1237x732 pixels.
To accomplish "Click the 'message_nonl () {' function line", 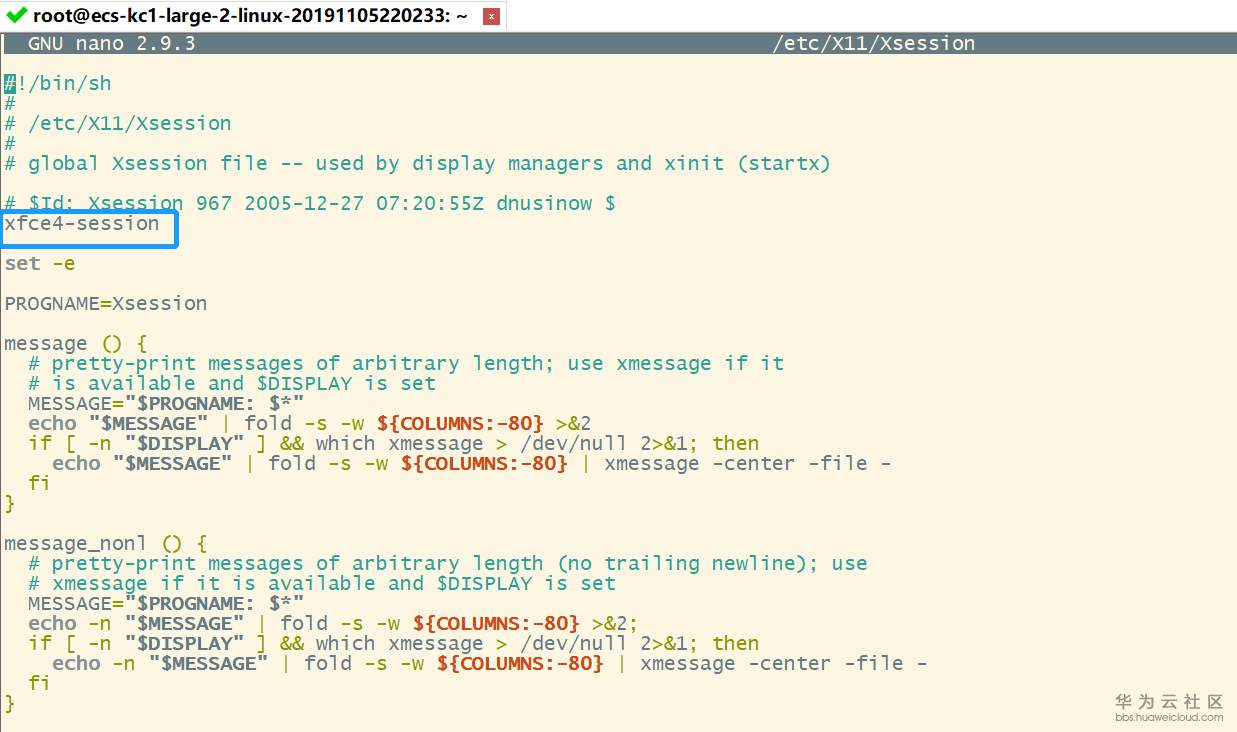I will pyautogui.click(x=106, y=543).
